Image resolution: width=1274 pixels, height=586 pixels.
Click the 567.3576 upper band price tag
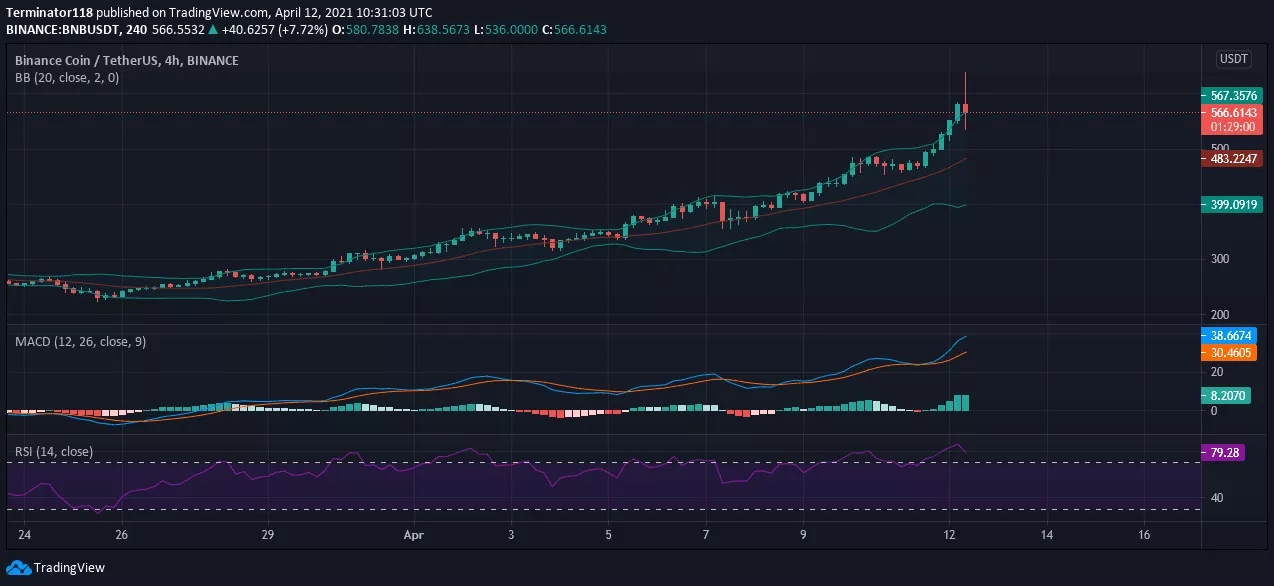(1230, 96)
